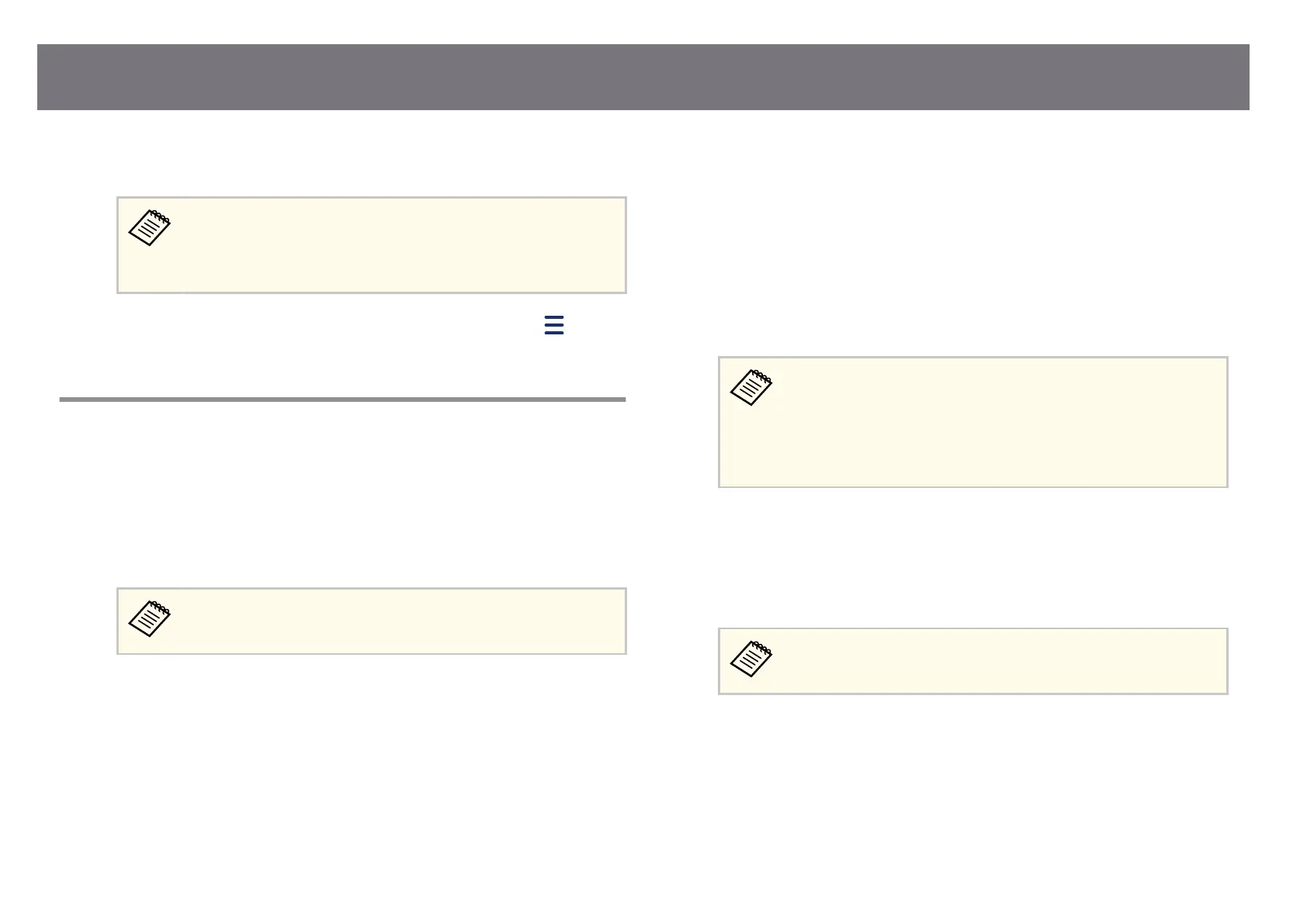
Task: Click the blank line left of the menu icon
Action: coord(326,325)
